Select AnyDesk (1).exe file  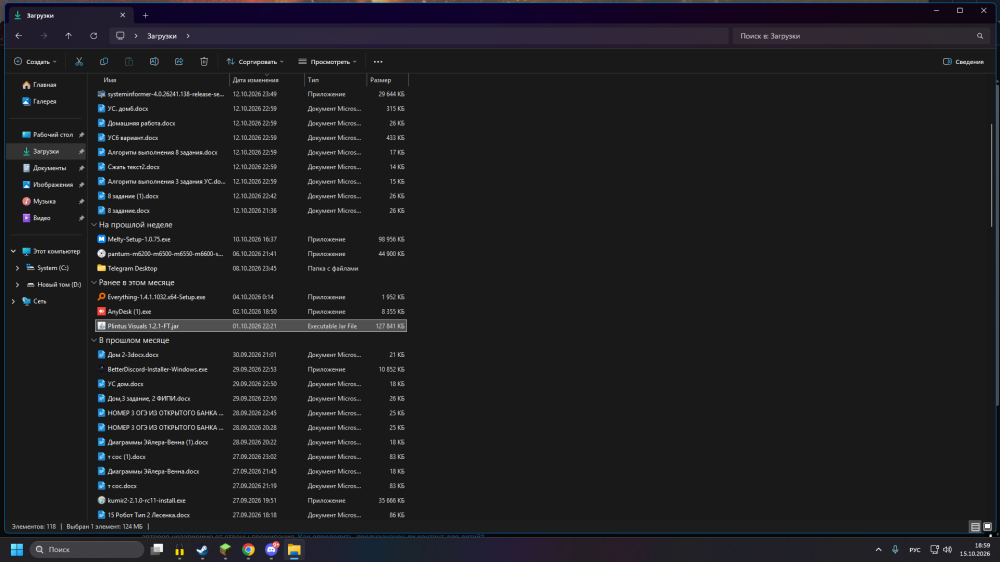click(251, 312)
